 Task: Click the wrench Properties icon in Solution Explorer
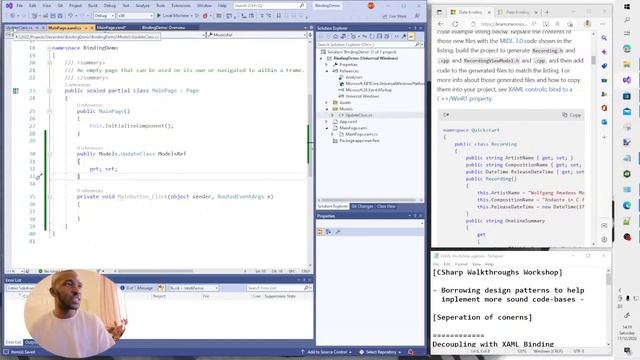[x=404, y=36]
